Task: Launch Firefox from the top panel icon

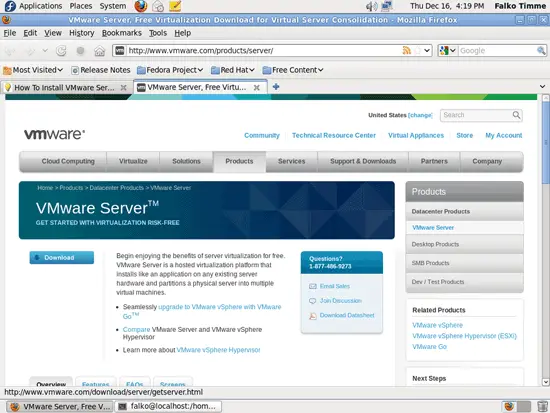Action: click(141, 6)
